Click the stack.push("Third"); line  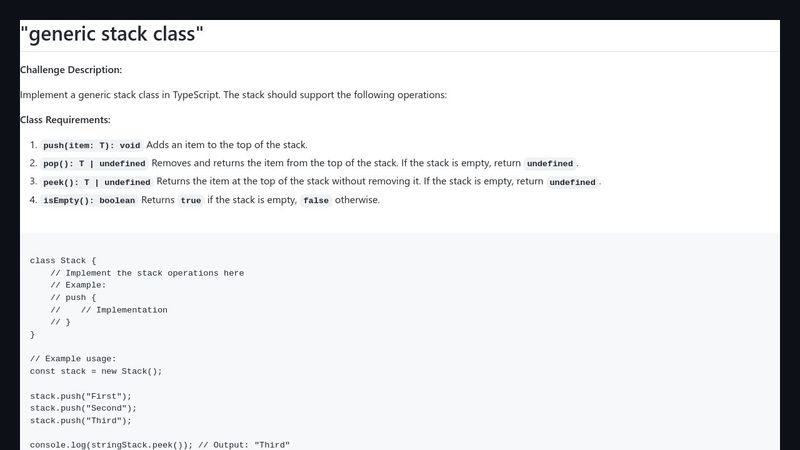(81, 420)
